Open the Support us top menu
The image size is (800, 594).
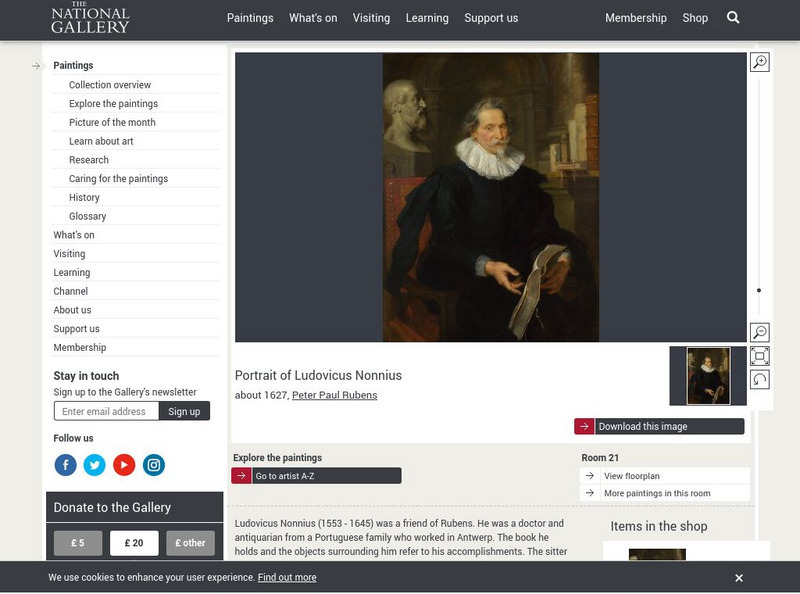[x=491, y=18]
